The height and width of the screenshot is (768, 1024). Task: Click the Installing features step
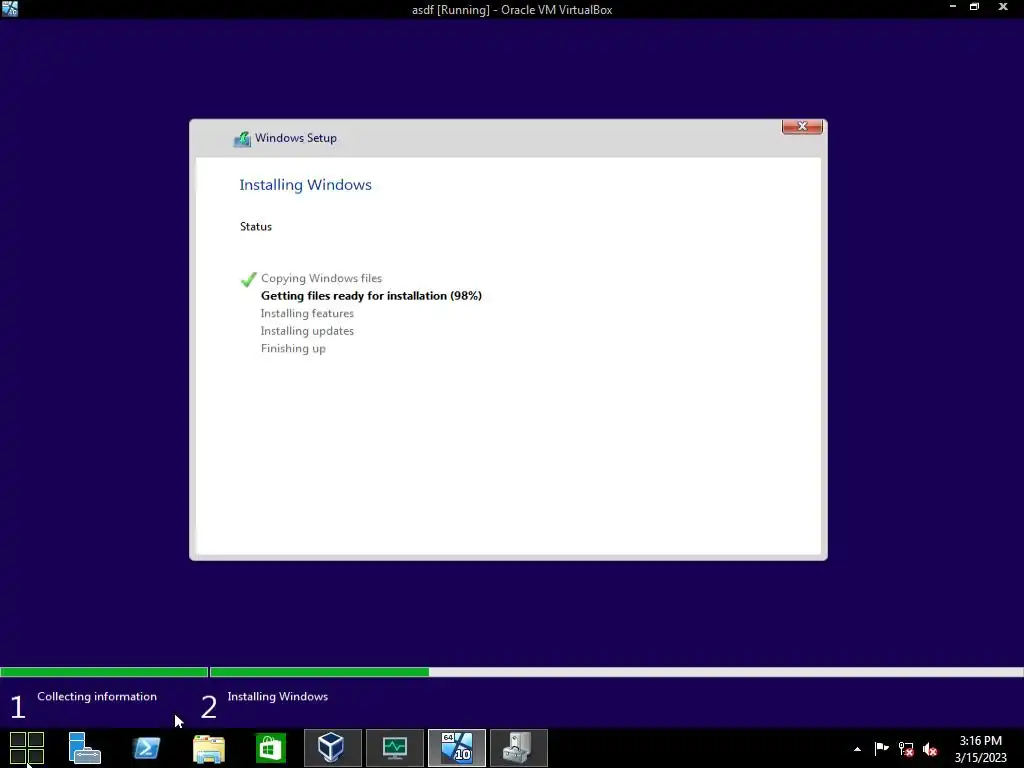tap(307, 313)
